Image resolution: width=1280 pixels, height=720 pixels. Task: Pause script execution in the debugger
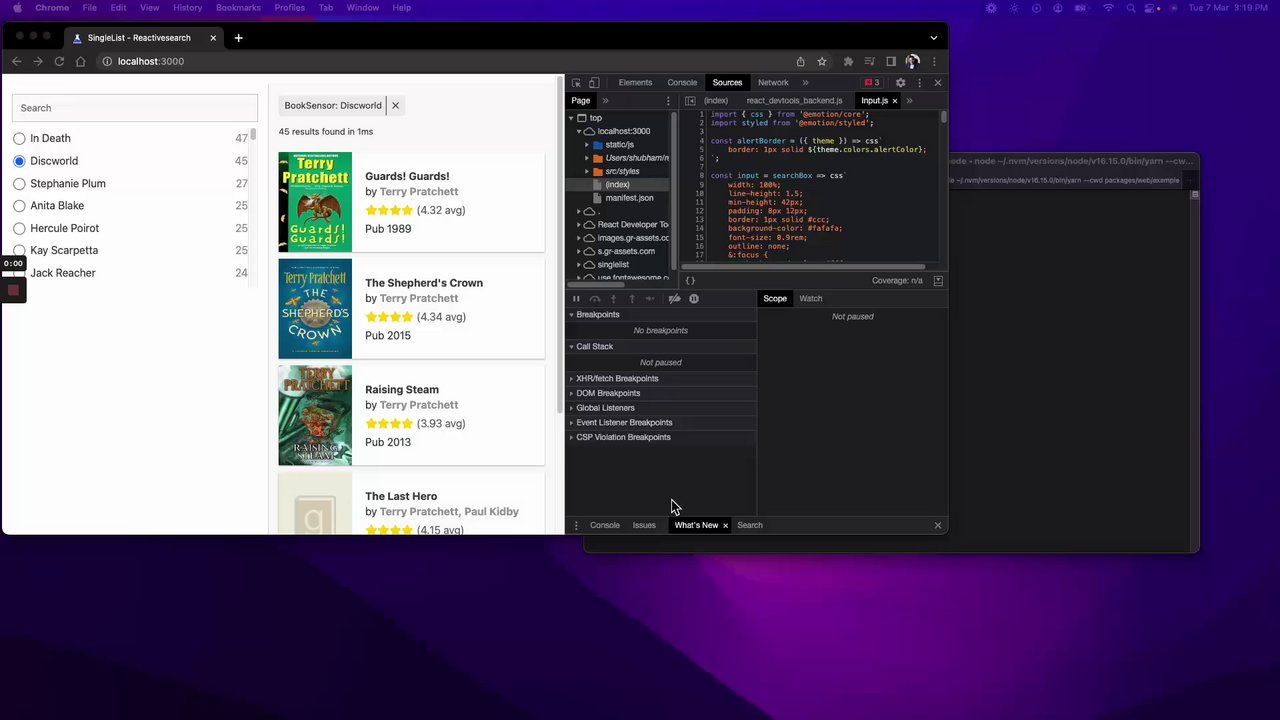[x=576, y=299]
